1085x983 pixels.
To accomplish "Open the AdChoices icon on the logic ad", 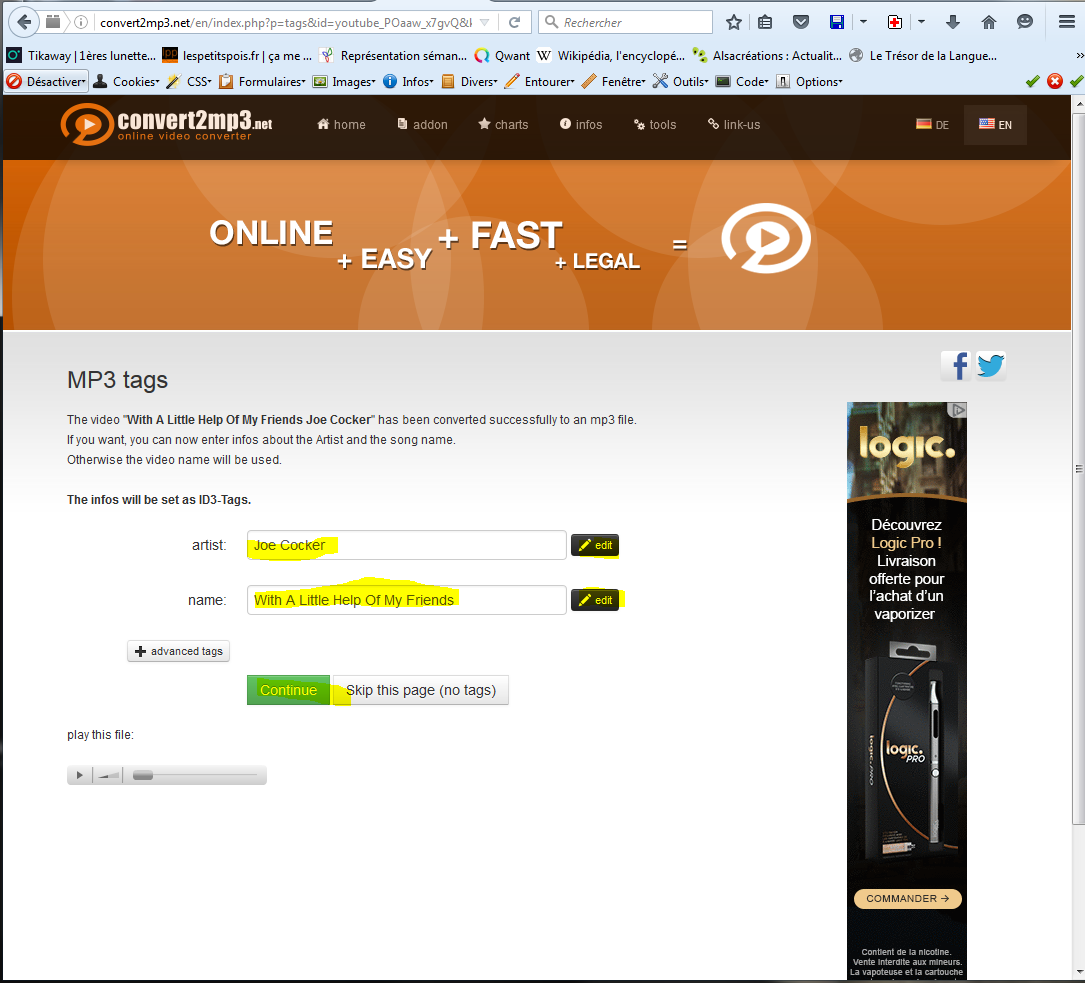I will (958, 410).
